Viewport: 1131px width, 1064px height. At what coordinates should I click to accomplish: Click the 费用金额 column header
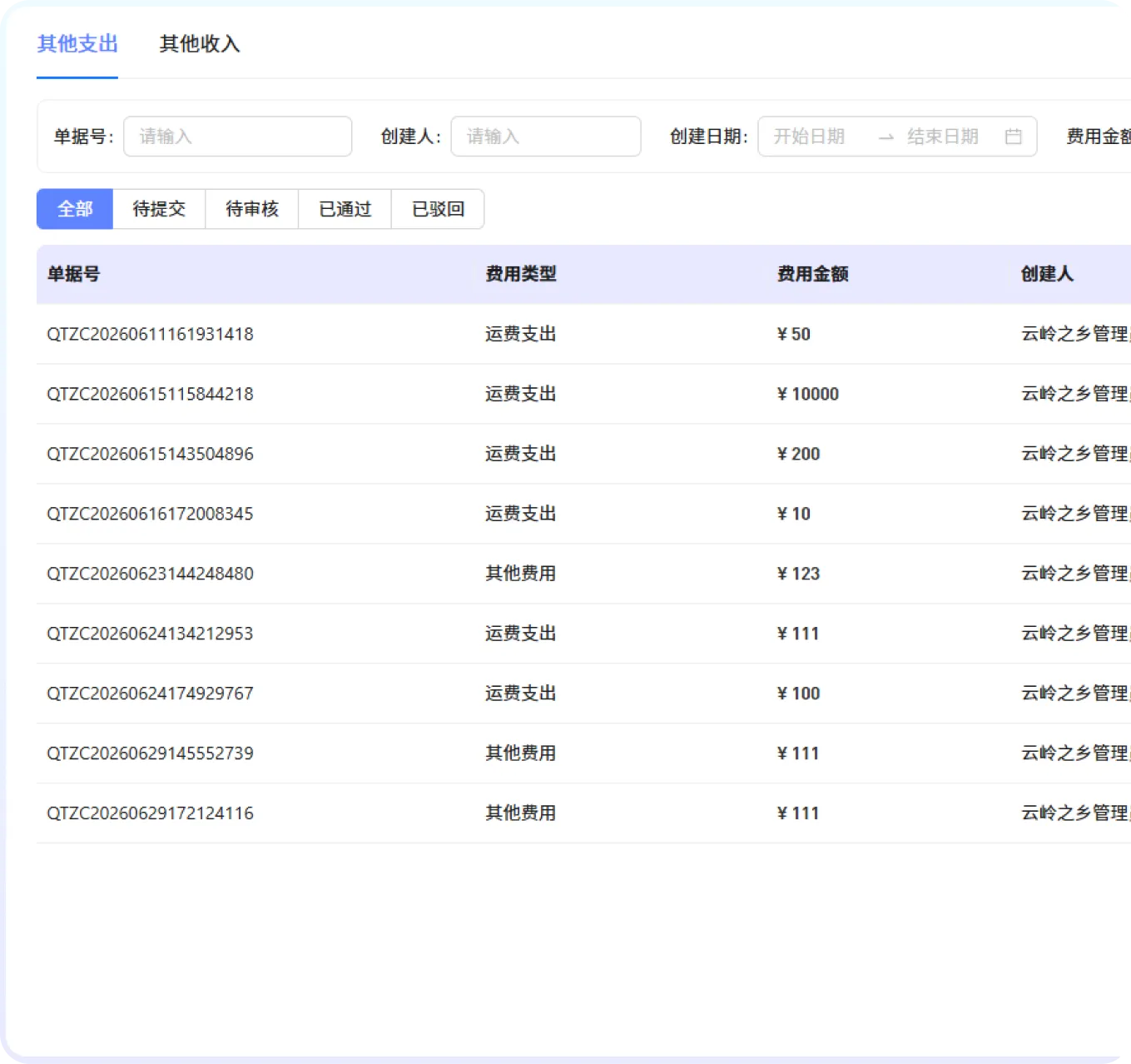pos(812,274)
